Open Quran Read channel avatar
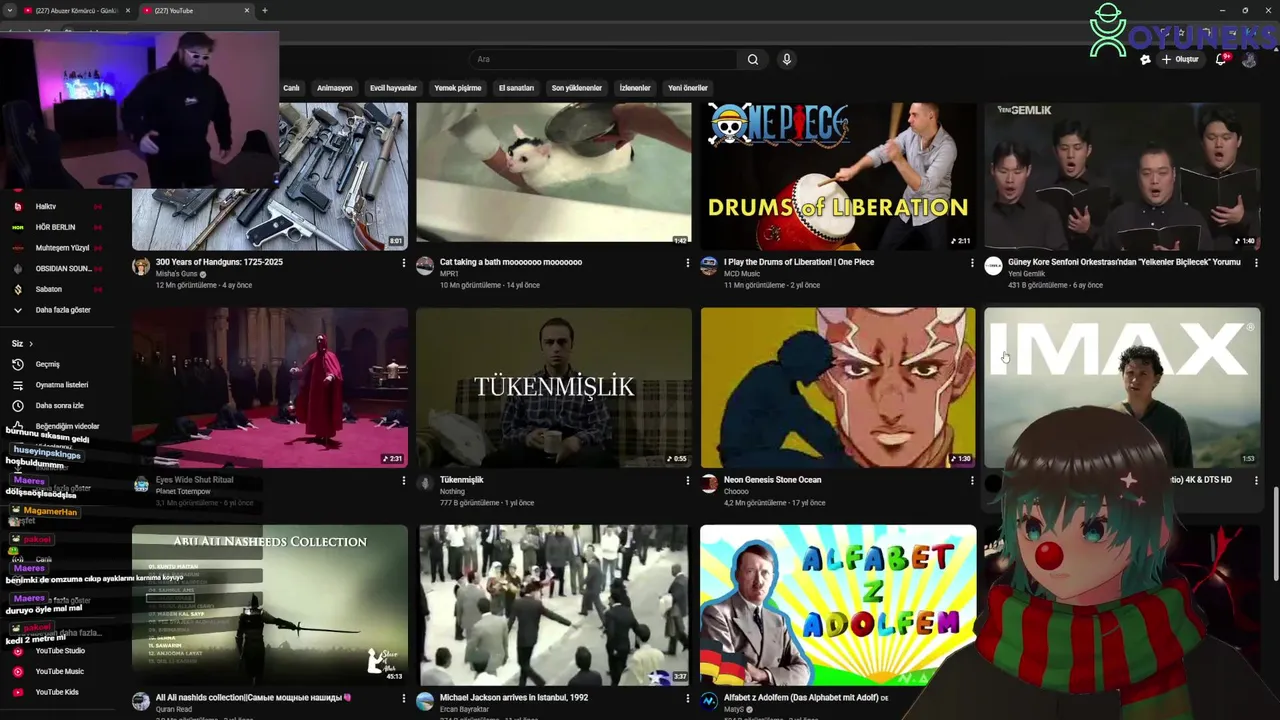1280x720 pixels. (x=141, y=701)
